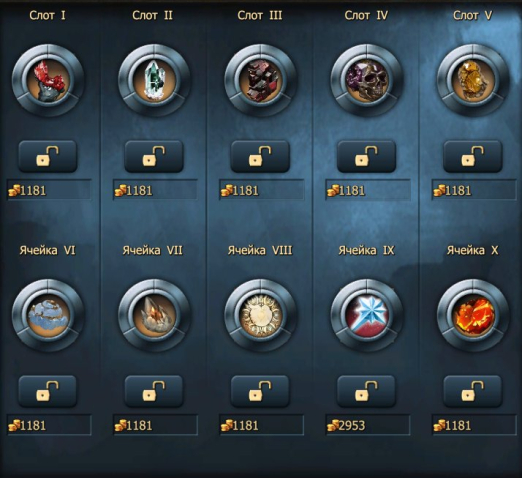
Task: Click the Слот IV header label
Action: pyautogui.click(x=366, y=15)
